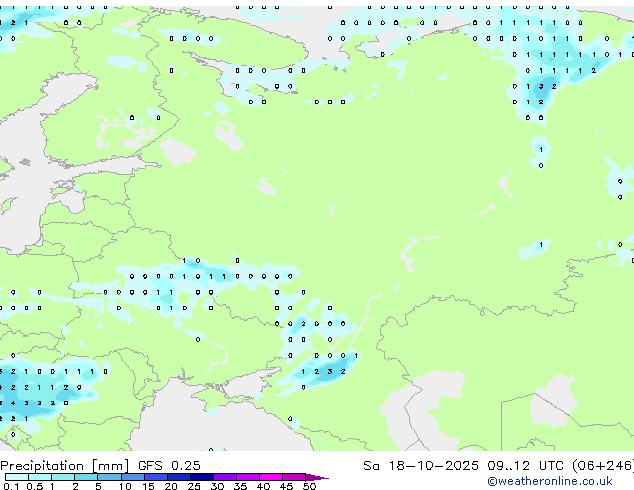Select the 5–10 mm blue legend swatch
Viewport: 634px width, 490px height.
109,477
